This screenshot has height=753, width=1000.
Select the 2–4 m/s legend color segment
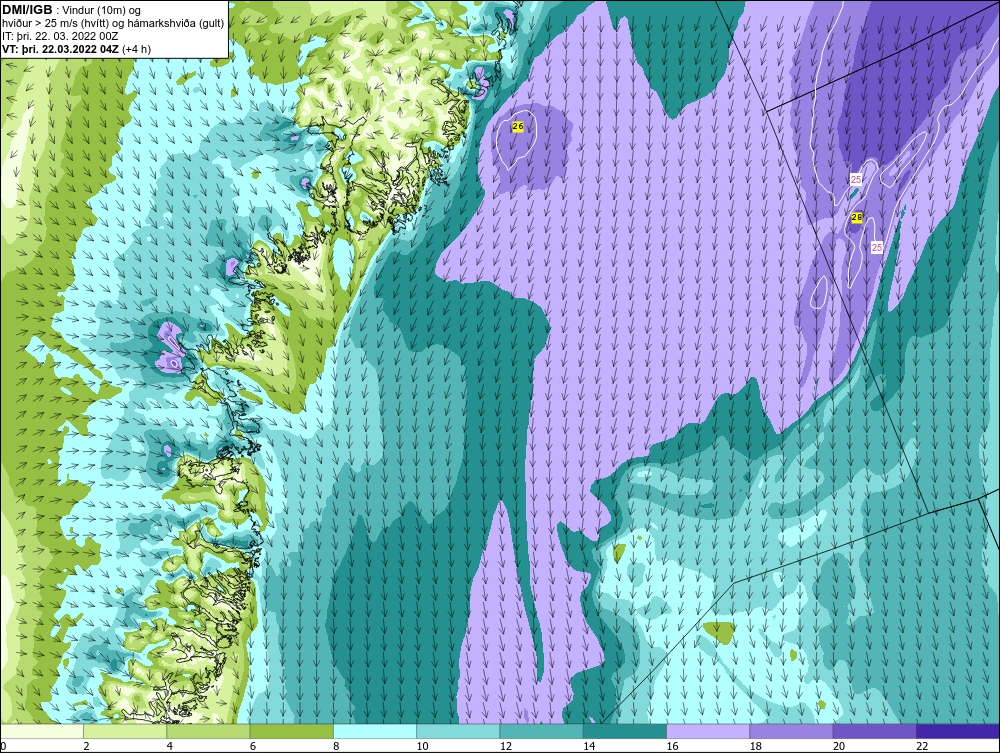click(x=125, y=731)
